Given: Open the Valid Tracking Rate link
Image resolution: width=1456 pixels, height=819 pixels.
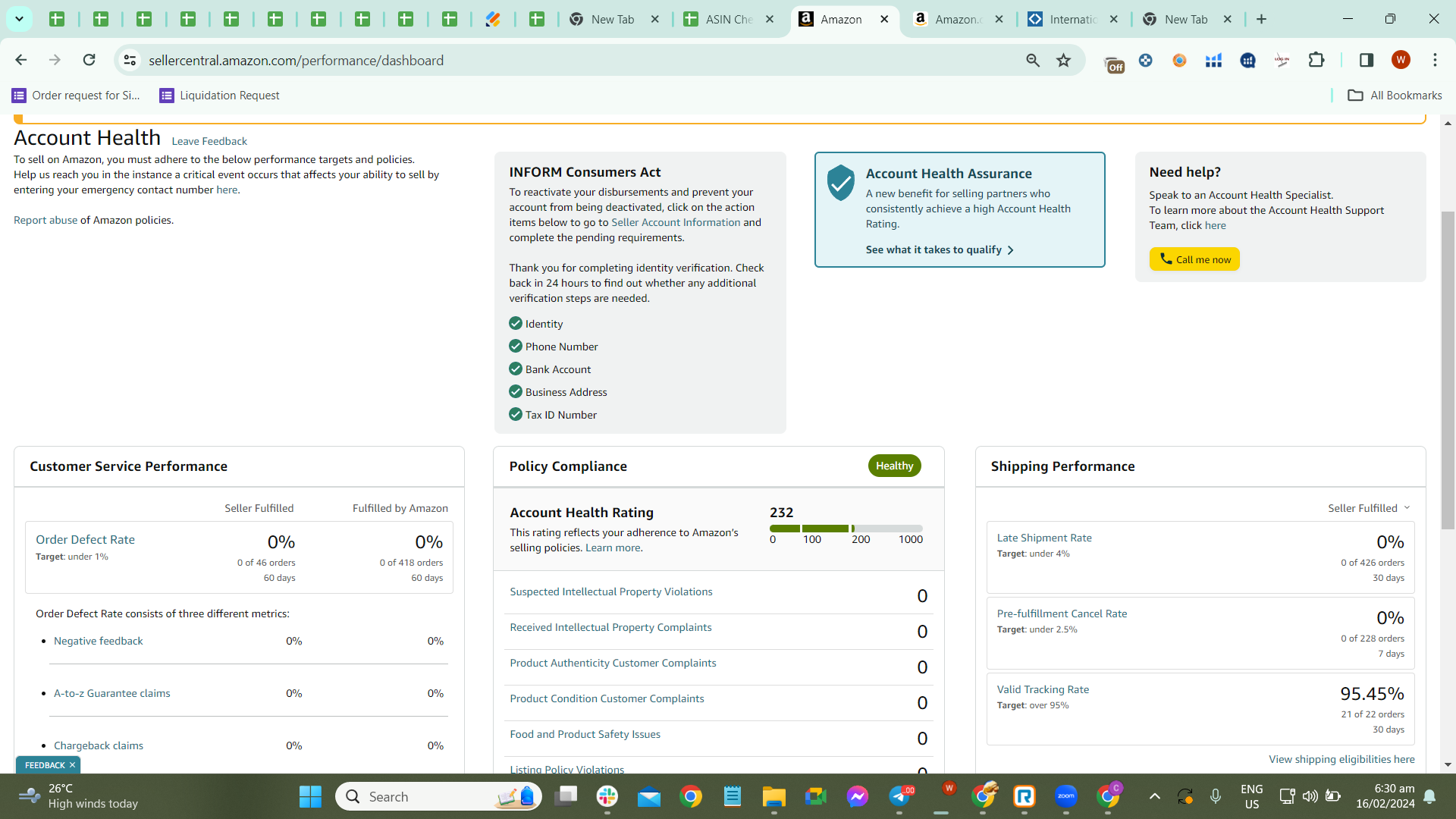Looking at the screenshot, I should (1043, 690).
